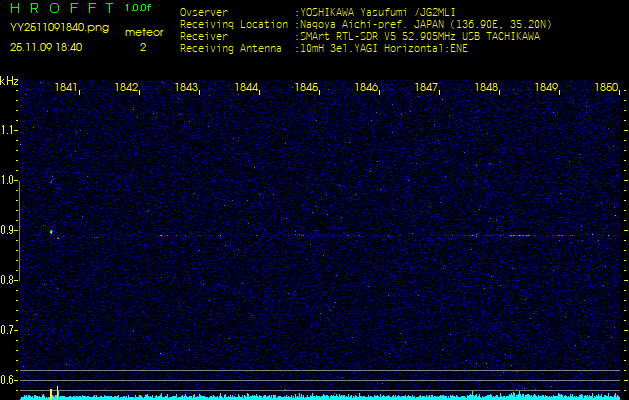The height and width of the screenshot is (400, 629).
Task: Click the meteor count value 2
Action: [142, 46]
